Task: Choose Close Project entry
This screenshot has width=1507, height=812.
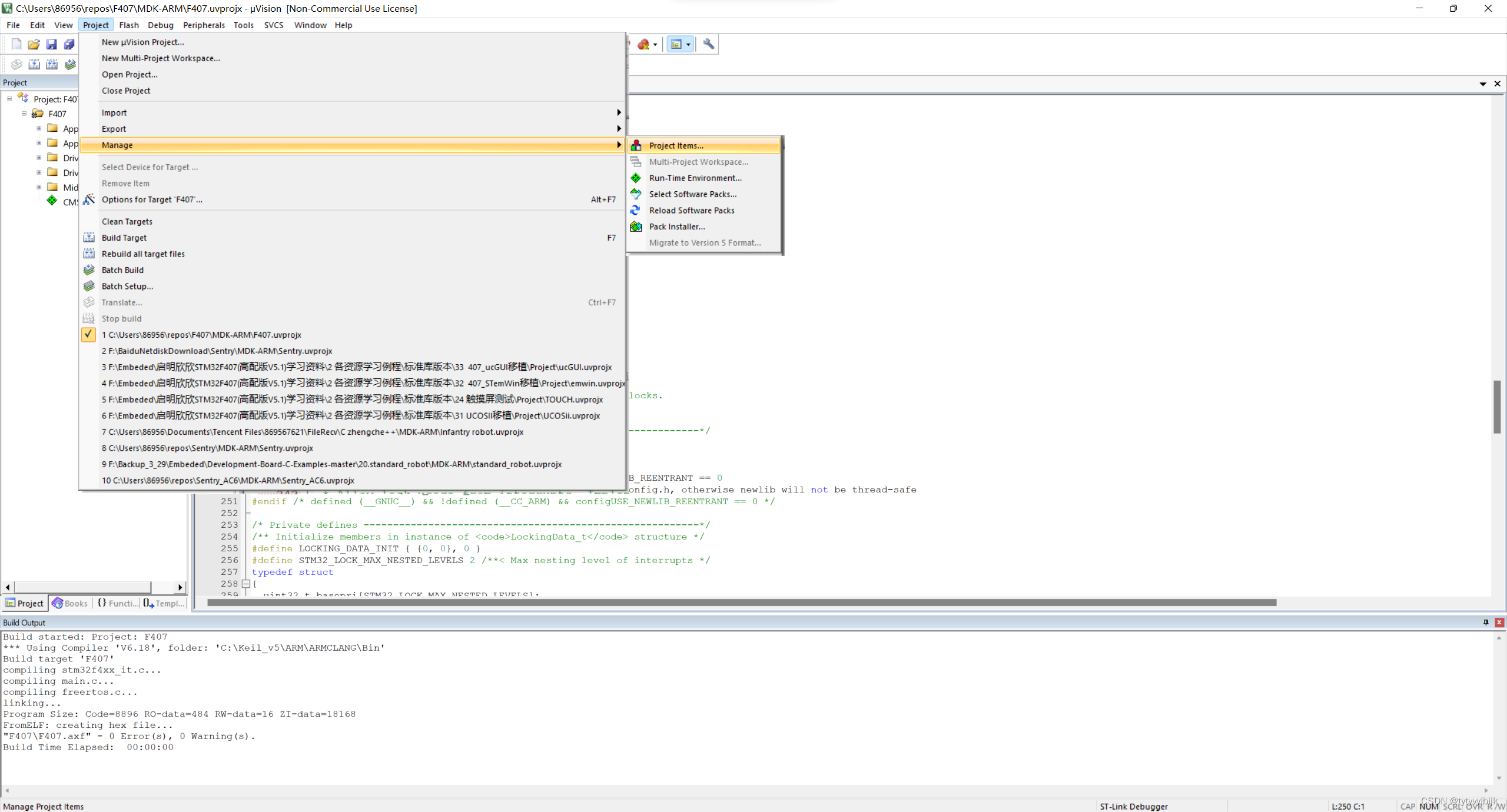Action: [352, 91]
